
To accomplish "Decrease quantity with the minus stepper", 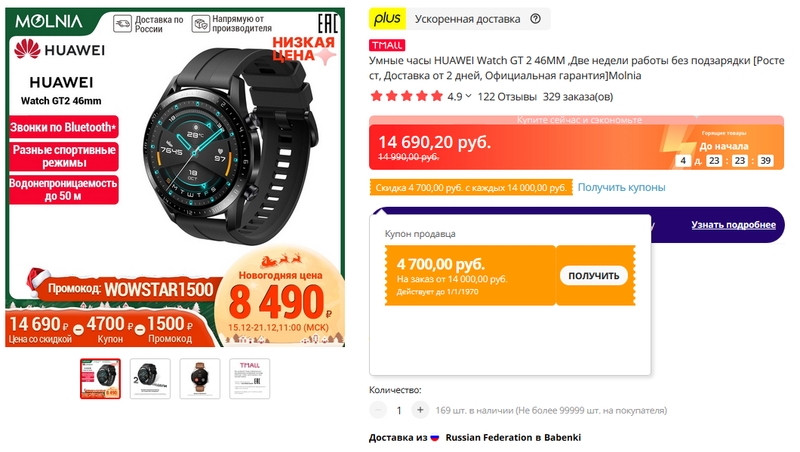I will point(378,410).
